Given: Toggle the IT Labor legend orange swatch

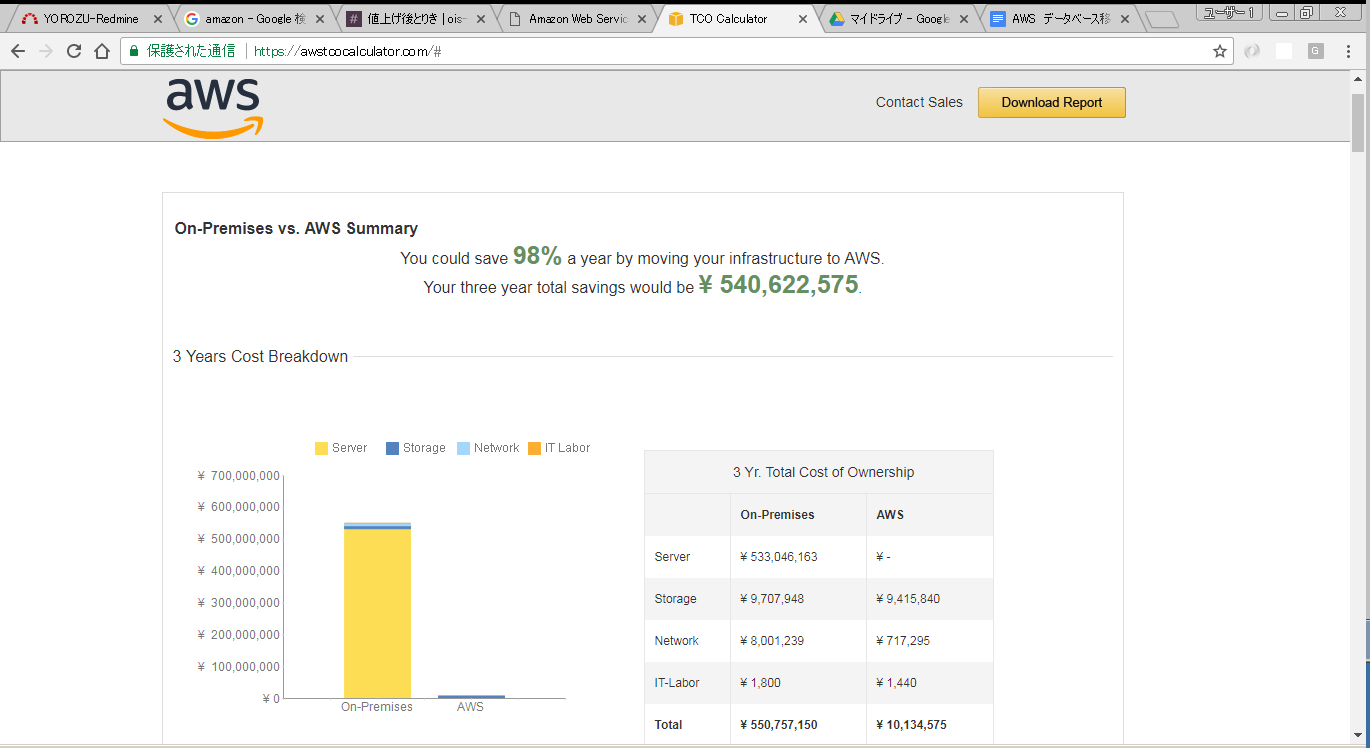Looking at the screenshot, I should [x=534, y=448].
